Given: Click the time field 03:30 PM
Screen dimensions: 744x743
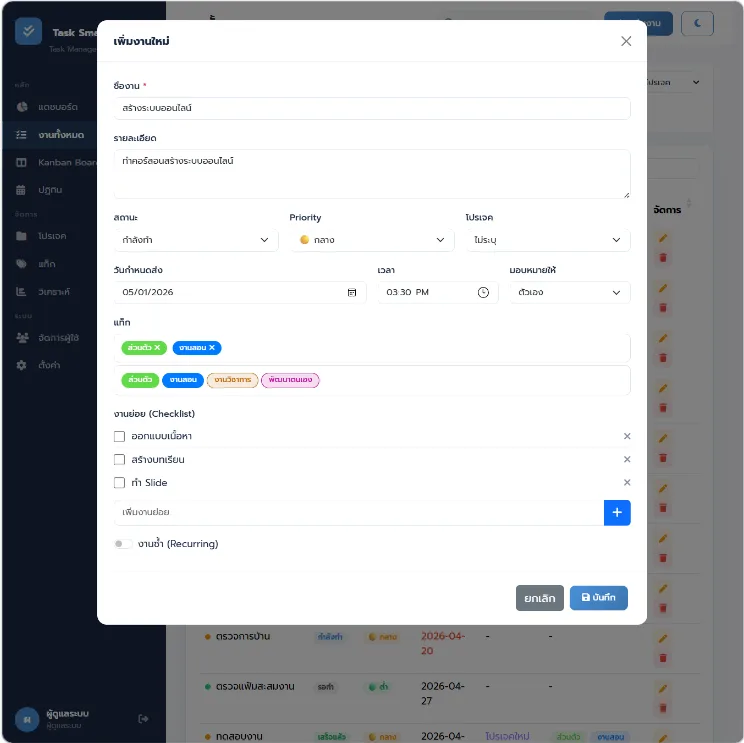Looking at the screenshot, I should point(437,292).
